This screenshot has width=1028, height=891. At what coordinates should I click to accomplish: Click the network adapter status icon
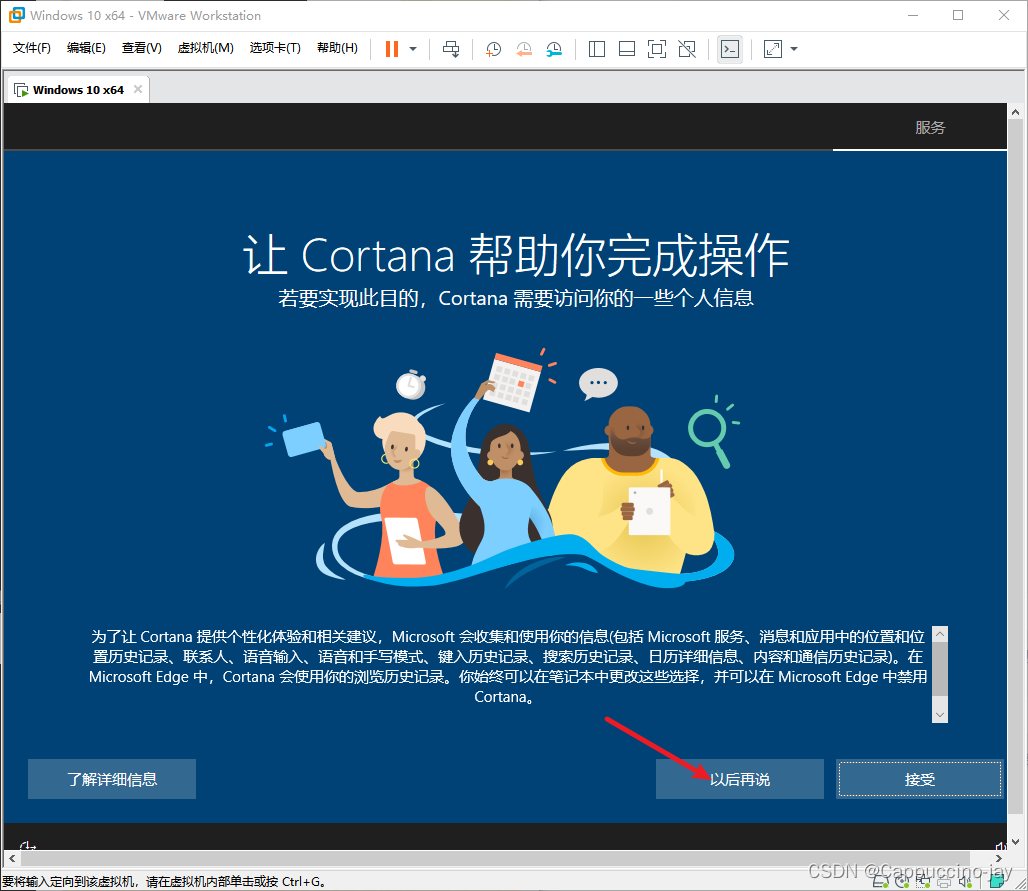923,882
